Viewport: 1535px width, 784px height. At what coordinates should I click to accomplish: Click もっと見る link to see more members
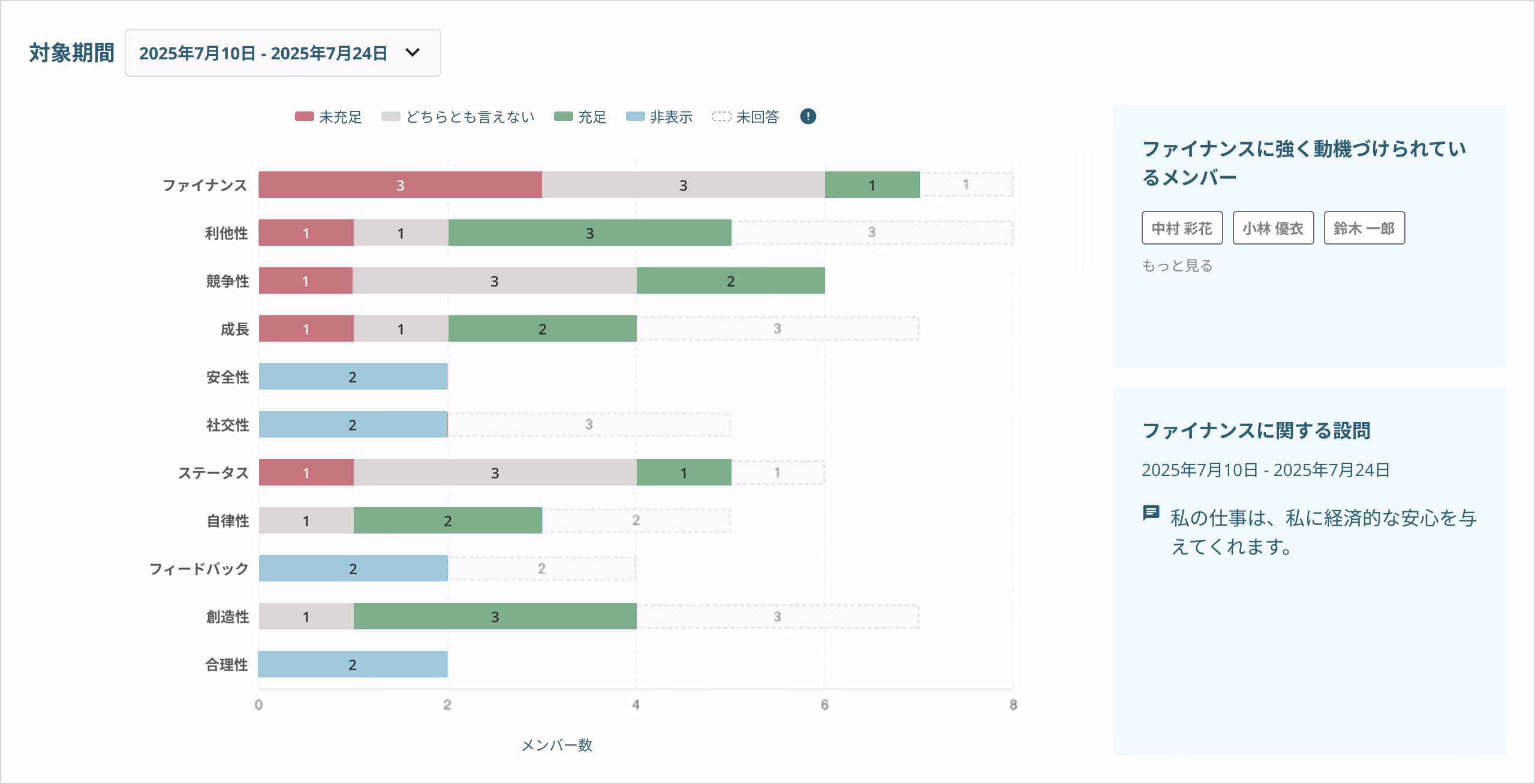[x=1177, y=266]
